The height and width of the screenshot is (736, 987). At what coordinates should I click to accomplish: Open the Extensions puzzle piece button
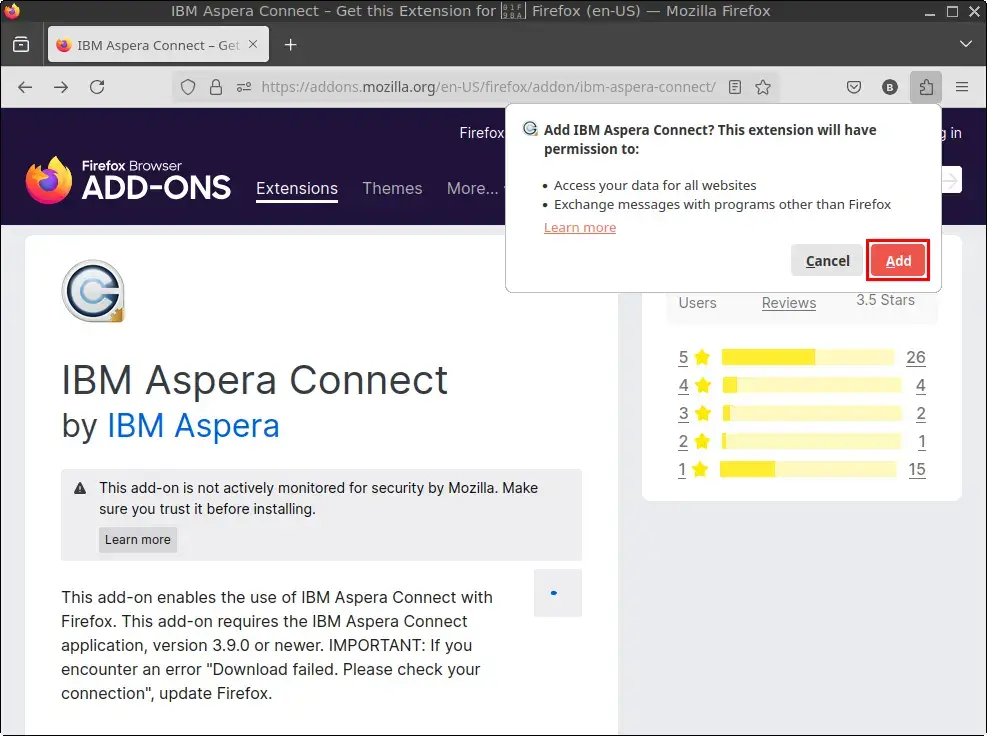coord(926,87)
